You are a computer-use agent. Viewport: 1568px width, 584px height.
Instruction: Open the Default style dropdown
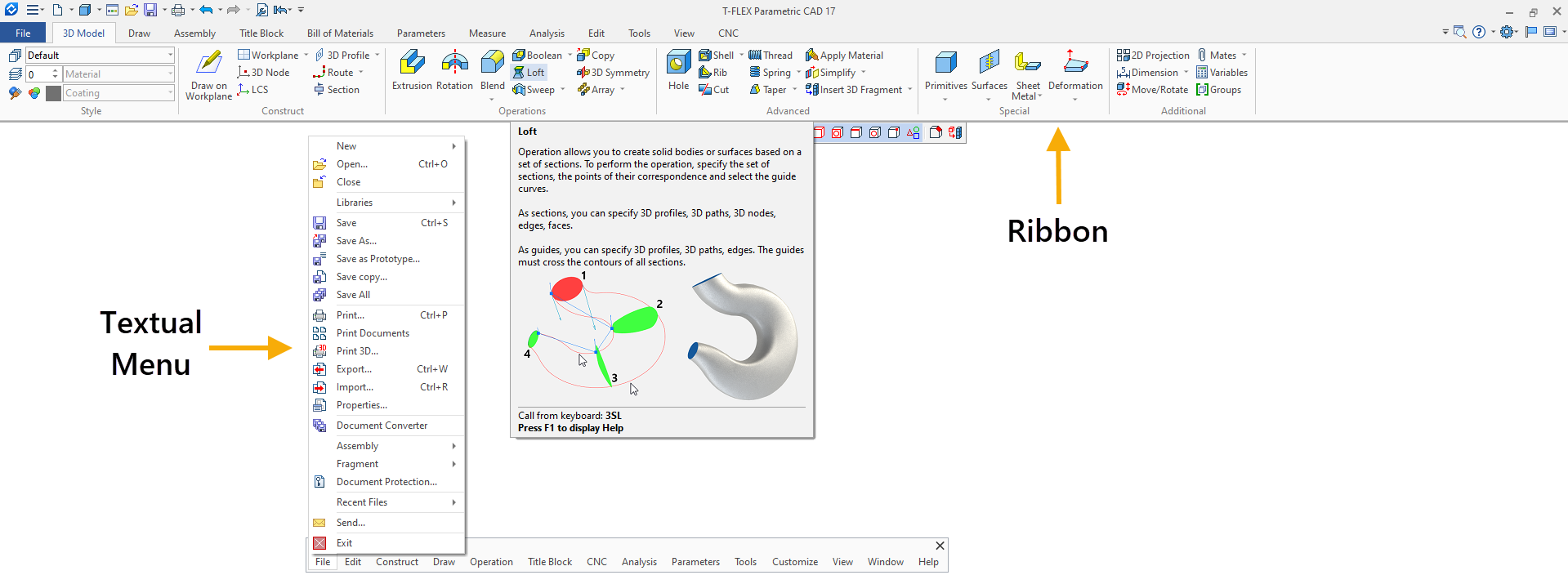point(101,56)
